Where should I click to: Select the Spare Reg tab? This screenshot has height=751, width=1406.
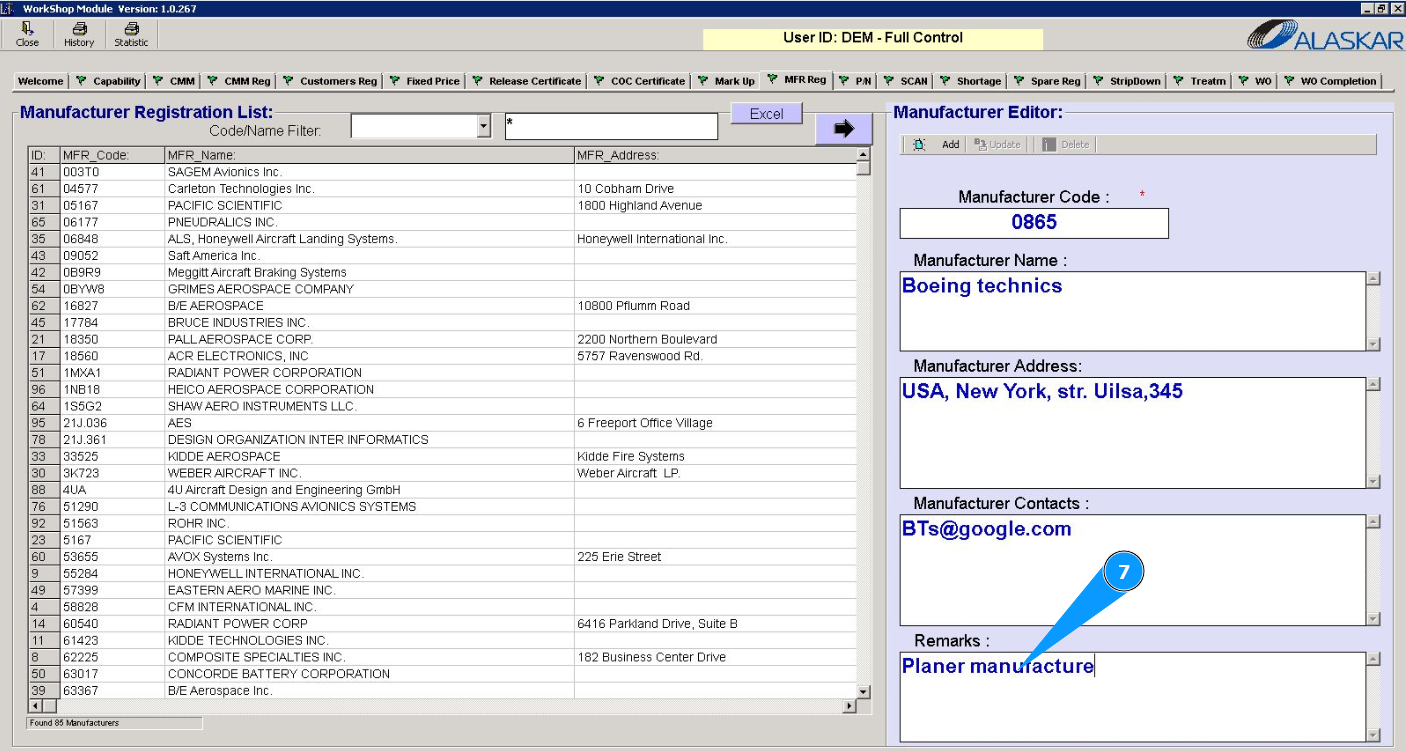(1047, 81)
